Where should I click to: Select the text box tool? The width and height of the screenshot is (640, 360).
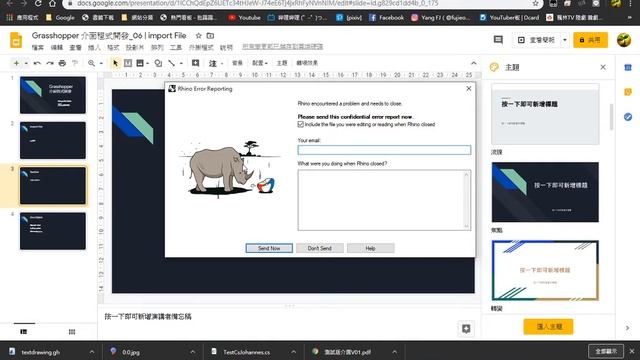(x=128, y=63)
